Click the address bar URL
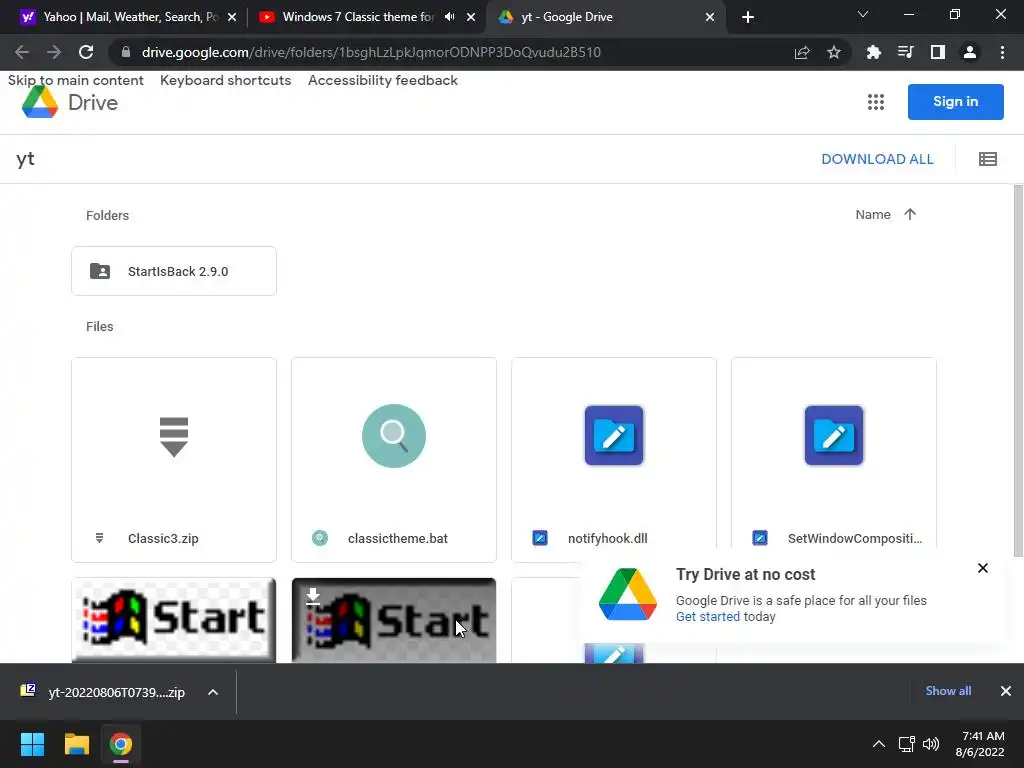This screenshot has height=768, width=1024. [371, 52]
